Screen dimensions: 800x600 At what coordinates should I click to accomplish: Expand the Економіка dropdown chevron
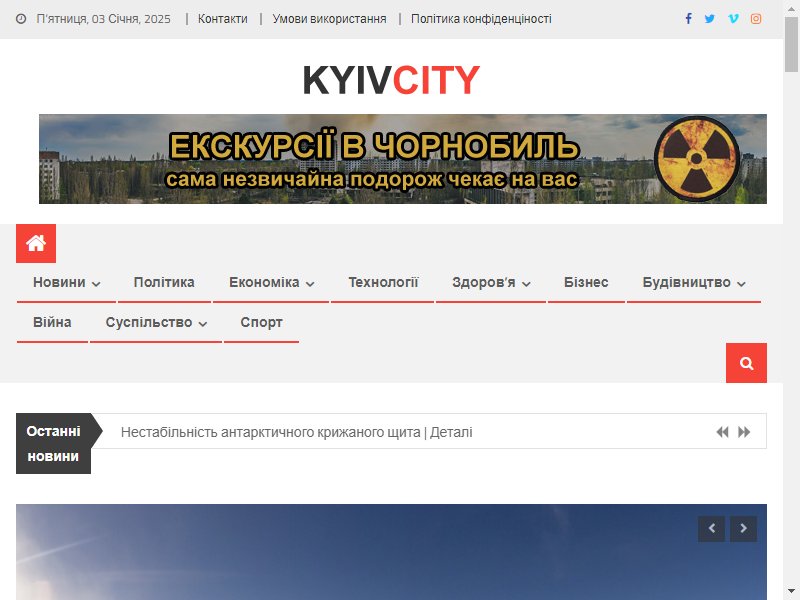310,284
